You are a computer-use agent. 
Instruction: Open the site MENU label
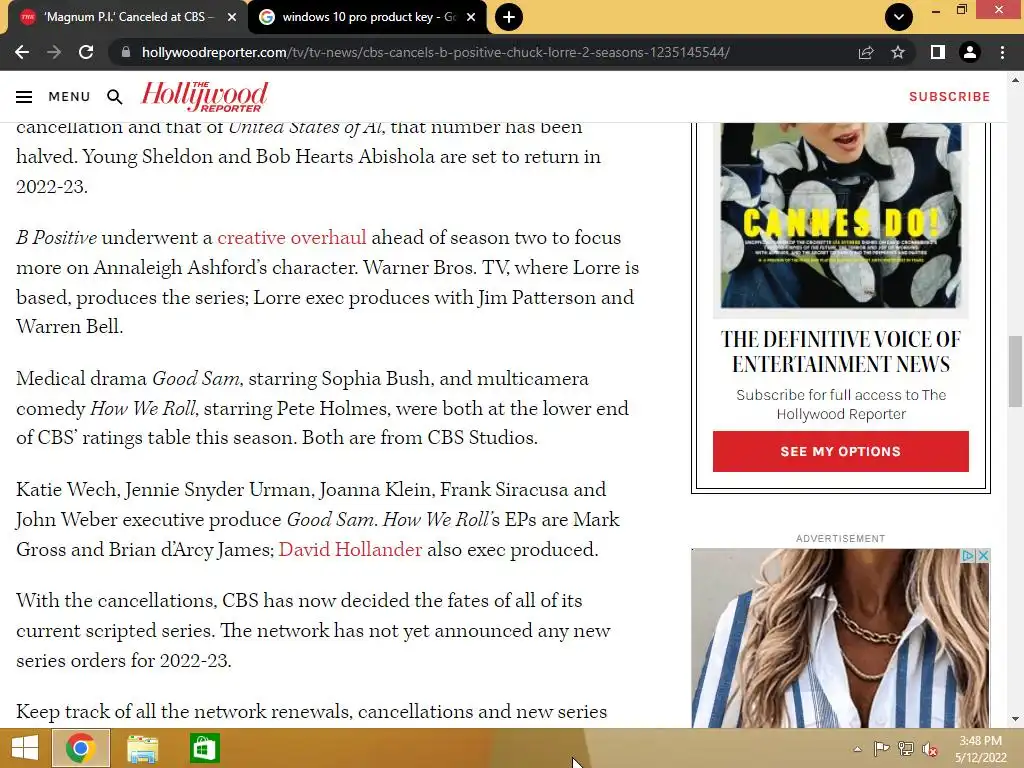[x=69, y=97]
